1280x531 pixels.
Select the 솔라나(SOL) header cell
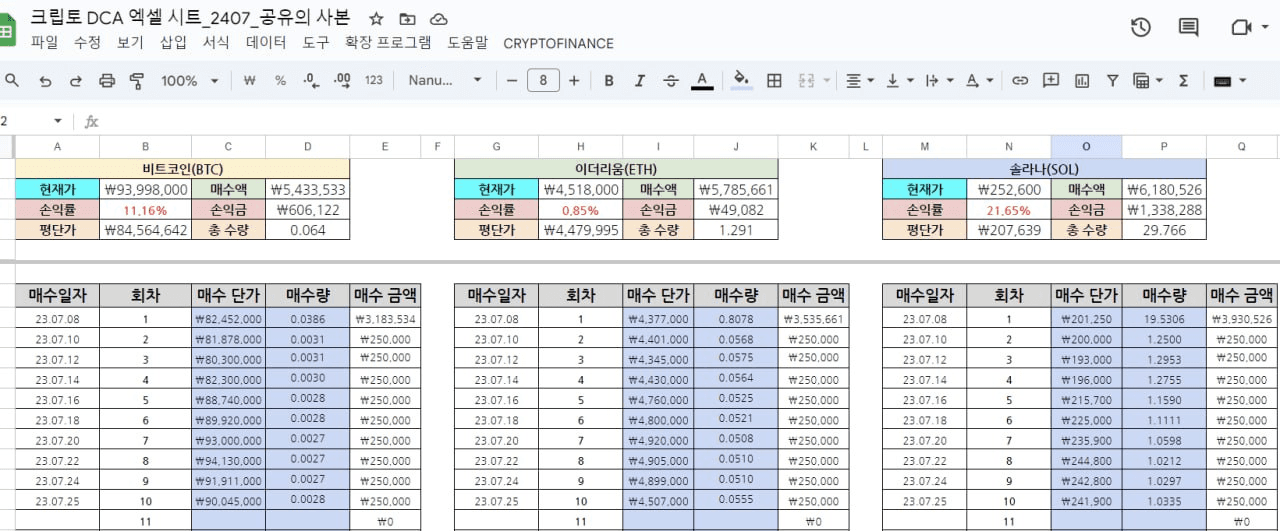(1044, 169)
